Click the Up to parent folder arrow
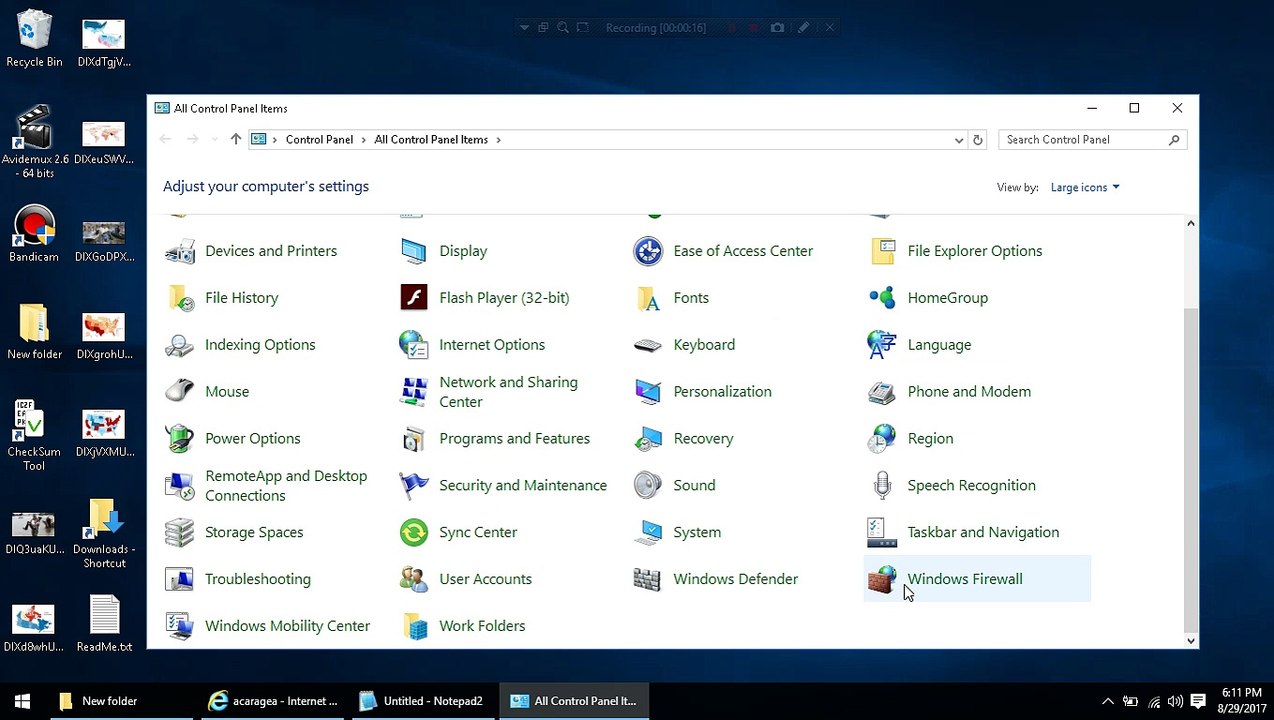This screenshot has height=720, width=1274. click(236, 140)
